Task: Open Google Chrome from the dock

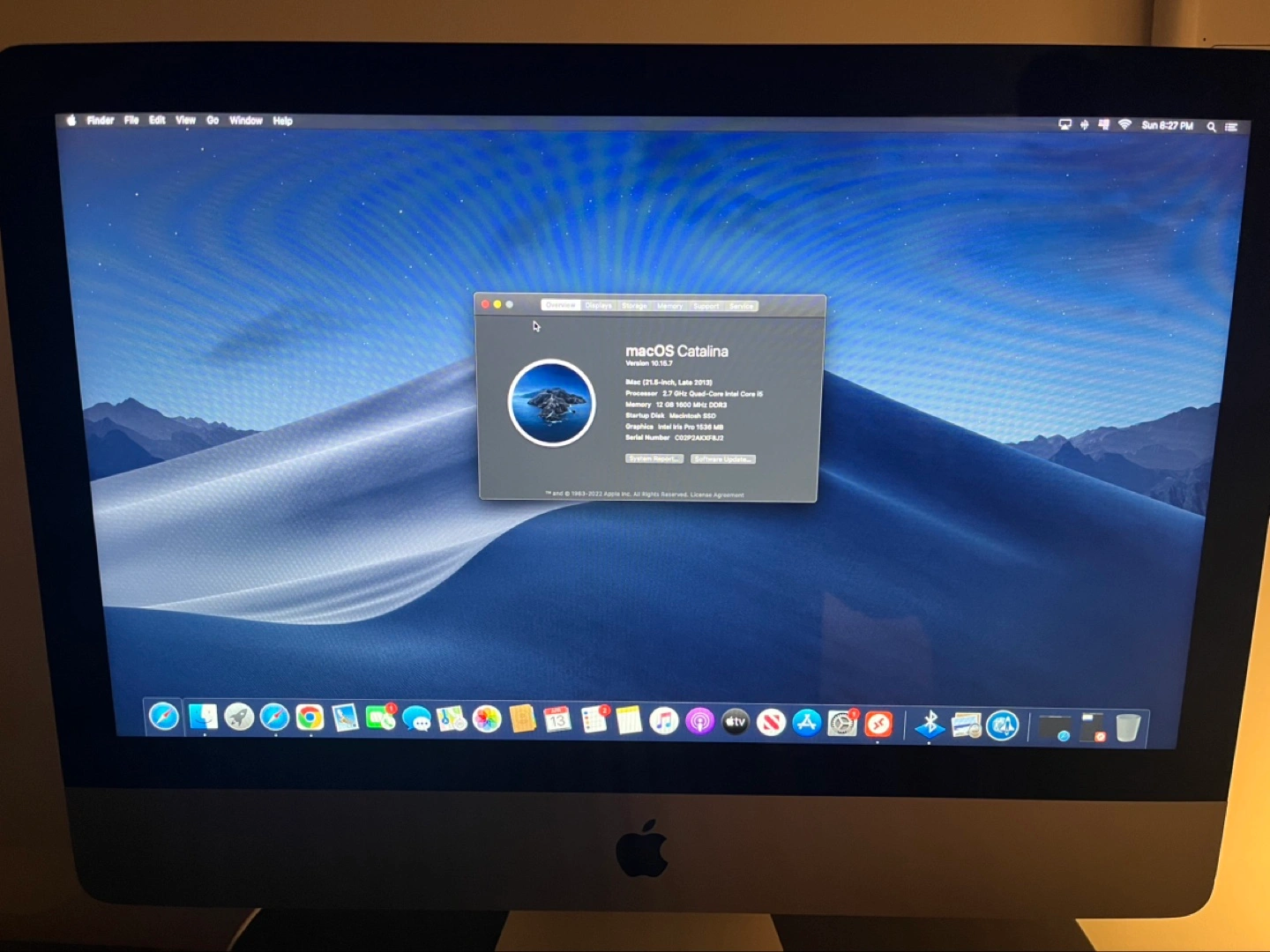Action: (310, 718)
